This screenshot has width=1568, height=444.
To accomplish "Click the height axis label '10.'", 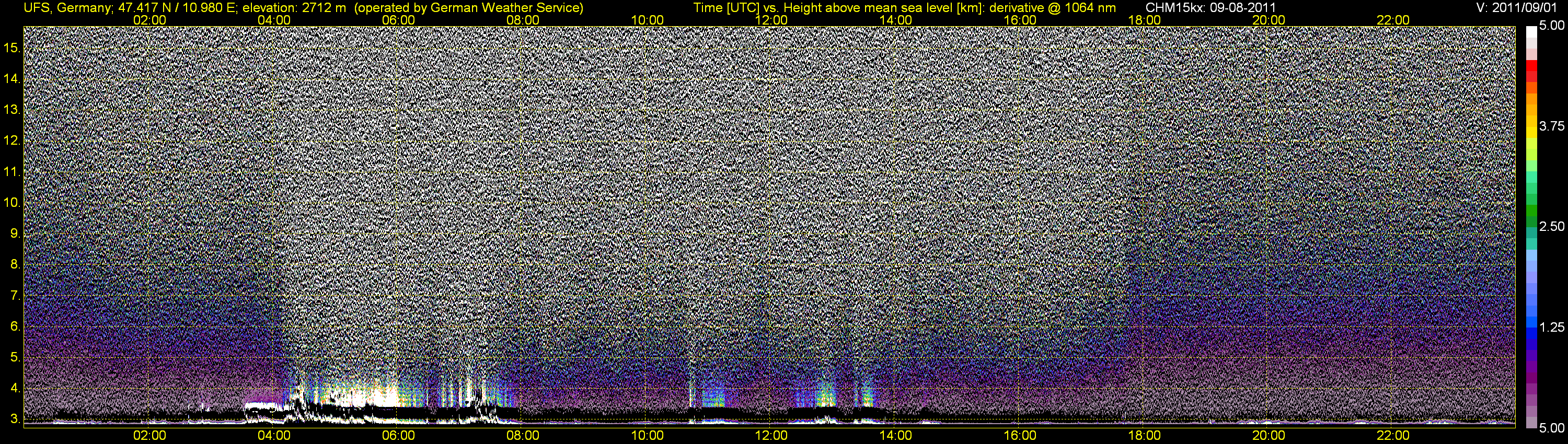I will [x=12, y=203].
